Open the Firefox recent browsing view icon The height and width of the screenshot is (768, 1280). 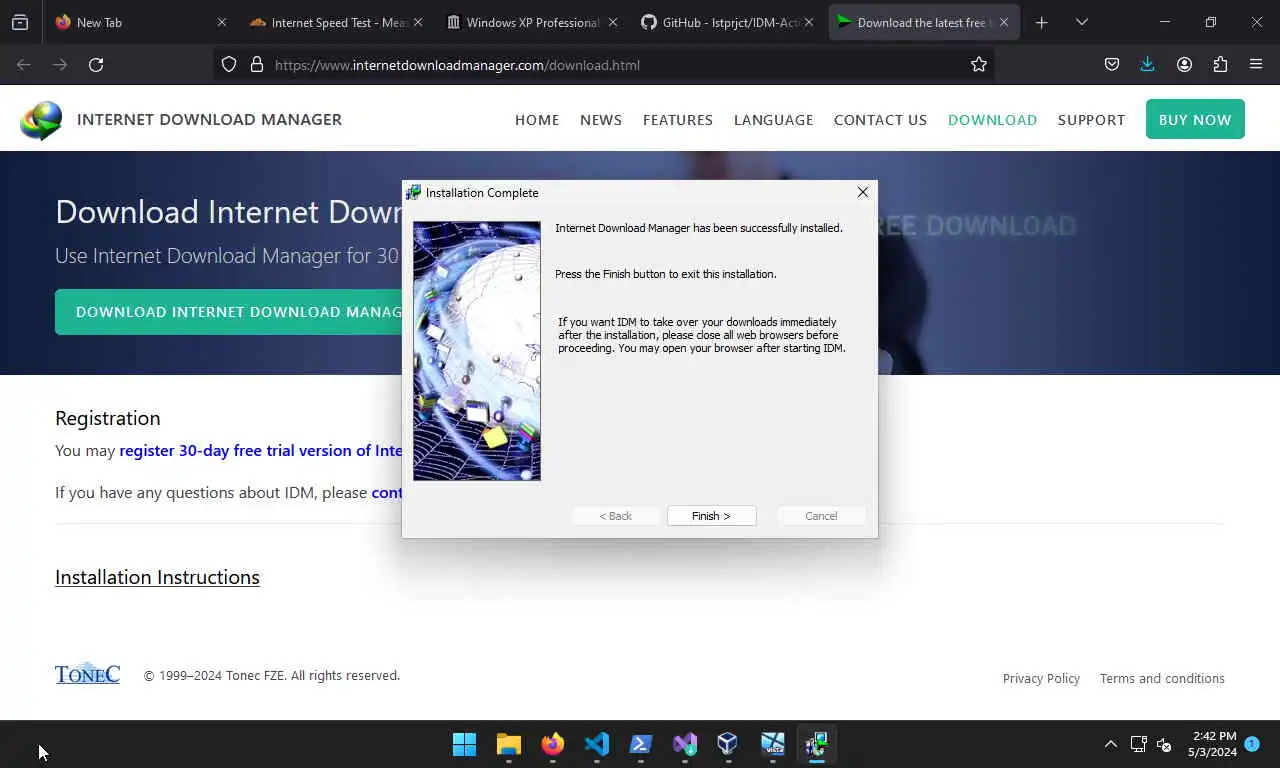(20, 22)
